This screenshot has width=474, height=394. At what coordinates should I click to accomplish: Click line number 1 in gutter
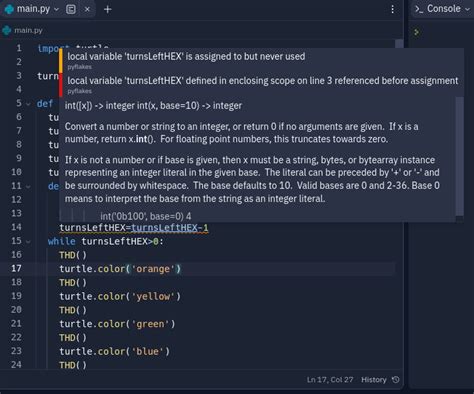point(19,48)
